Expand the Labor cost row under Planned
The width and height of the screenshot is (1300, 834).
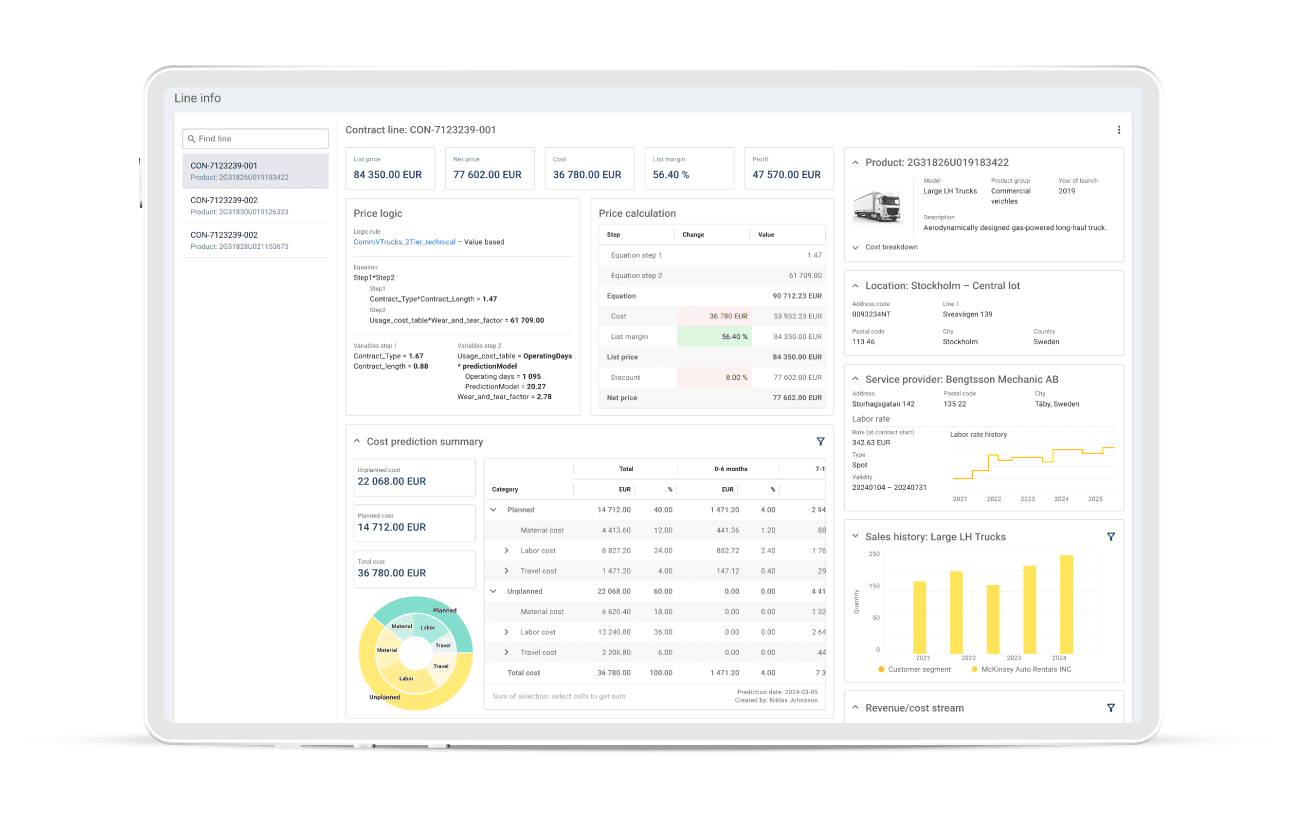click(x=506, y=551)
